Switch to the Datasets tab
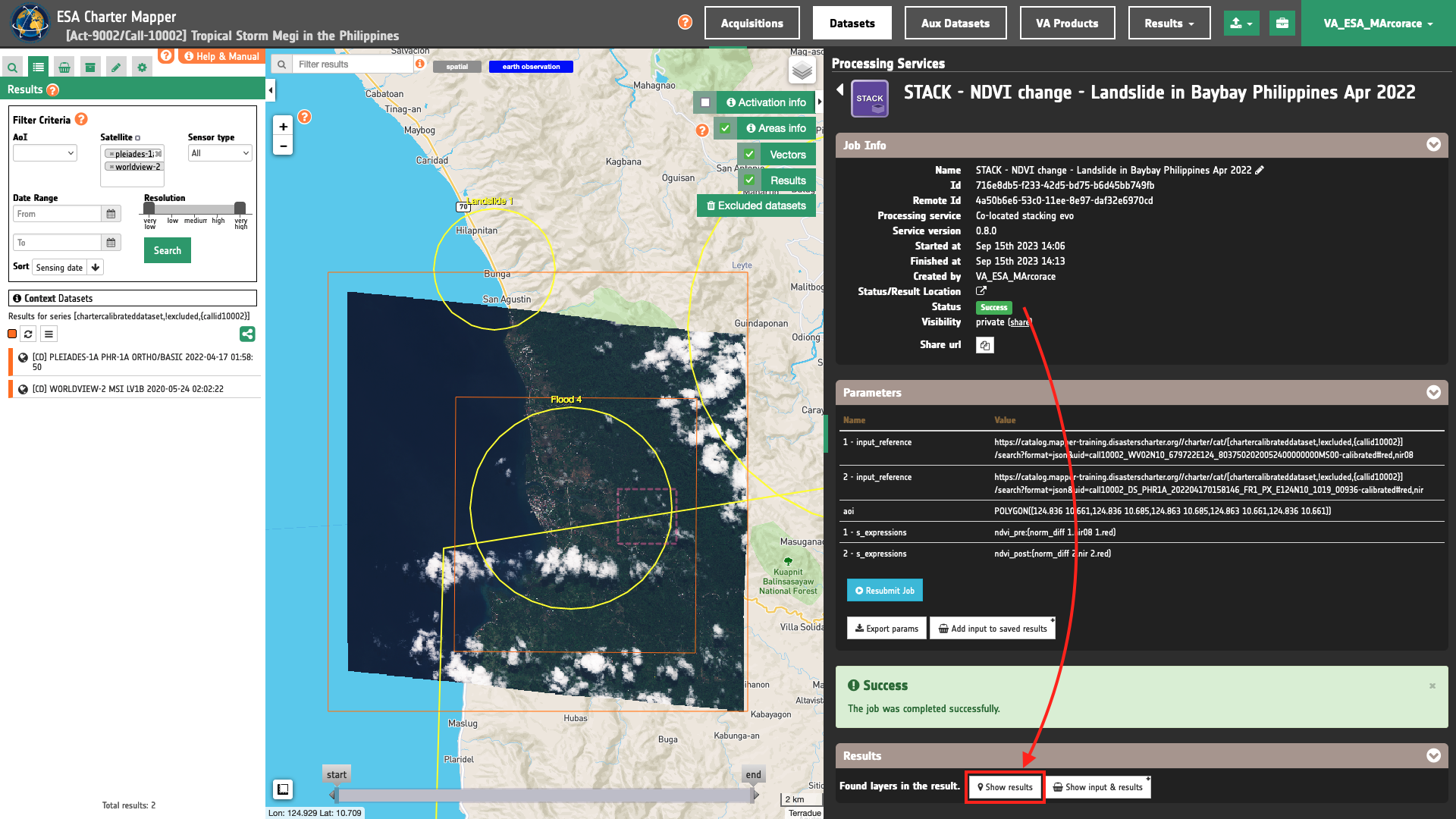The height and width of the screenshot is (819, 1456). pos(852,24)
